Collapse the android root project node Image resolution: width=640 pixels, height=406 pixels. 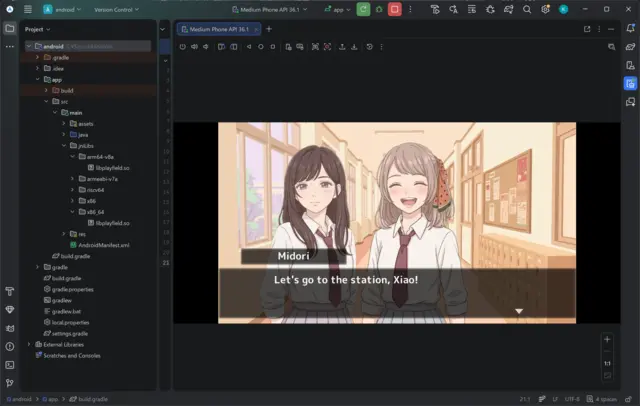(29, 46)
